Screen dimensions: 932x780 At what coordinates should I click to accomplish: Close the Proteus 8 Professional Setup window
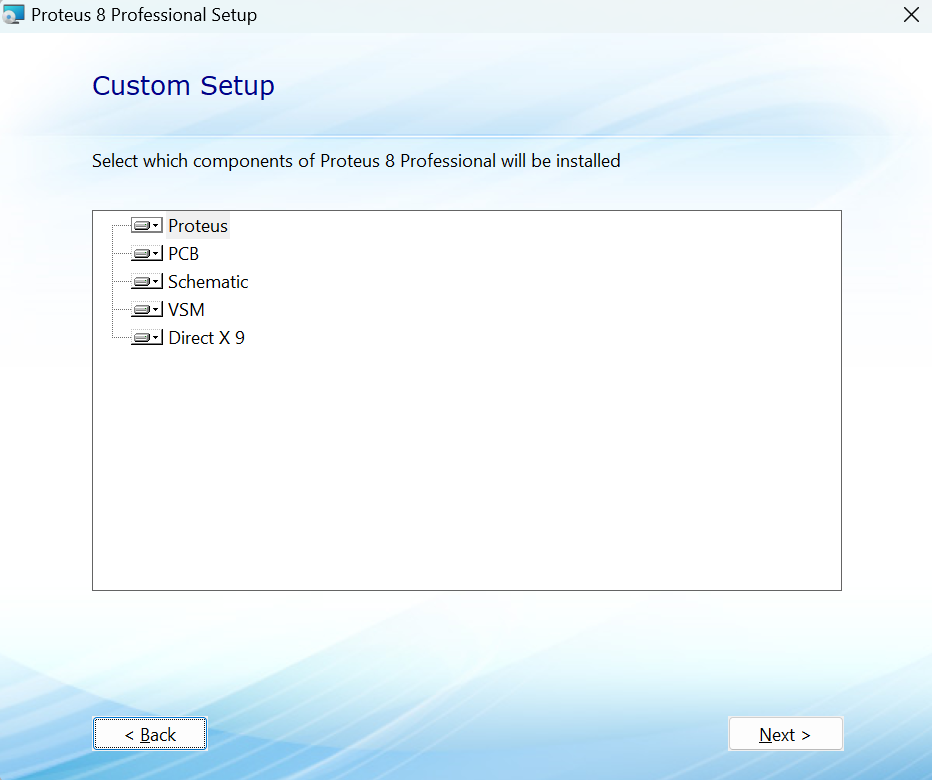coord(911,15)
